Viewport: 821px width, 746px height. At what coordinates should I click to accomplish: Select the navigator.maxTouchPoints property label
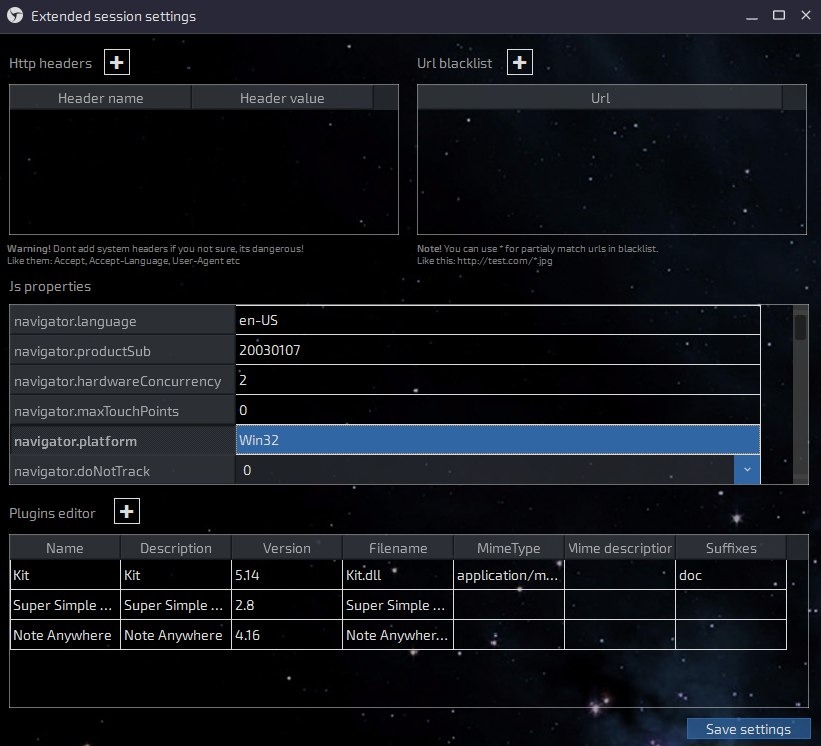click(123, 411)
